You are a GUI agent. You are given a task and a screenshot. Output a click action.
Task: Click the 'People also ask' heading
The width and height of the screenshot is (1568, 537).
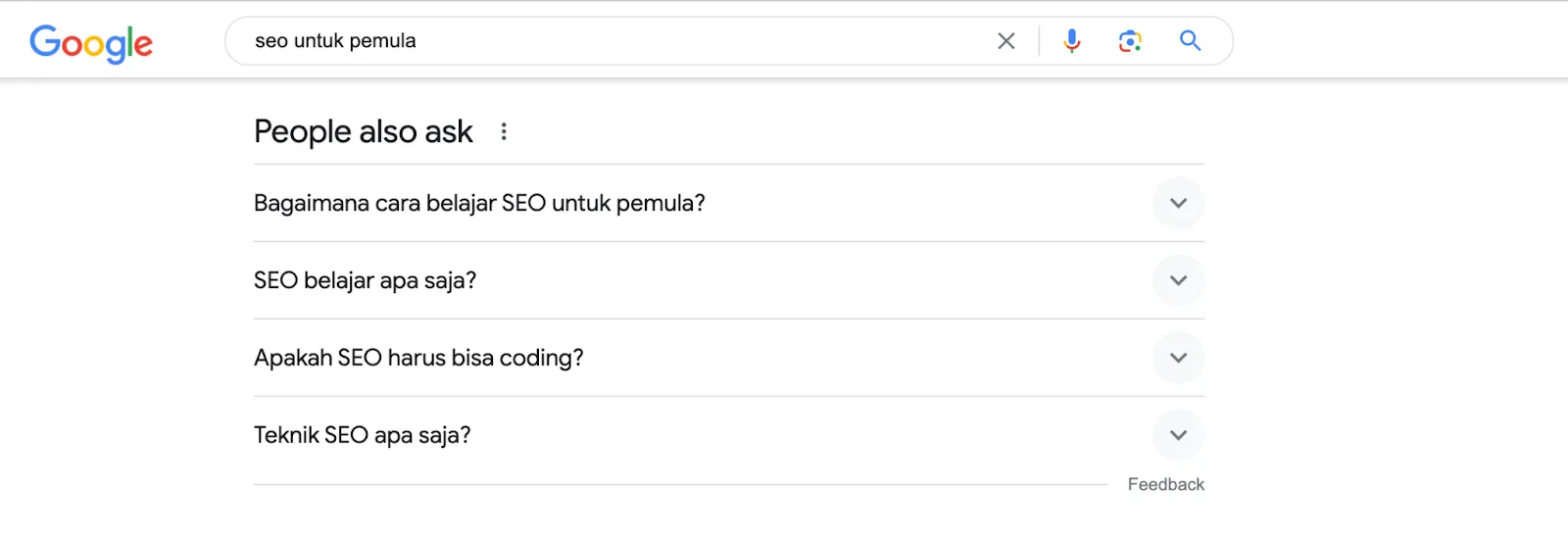click(x=363, y=131)
